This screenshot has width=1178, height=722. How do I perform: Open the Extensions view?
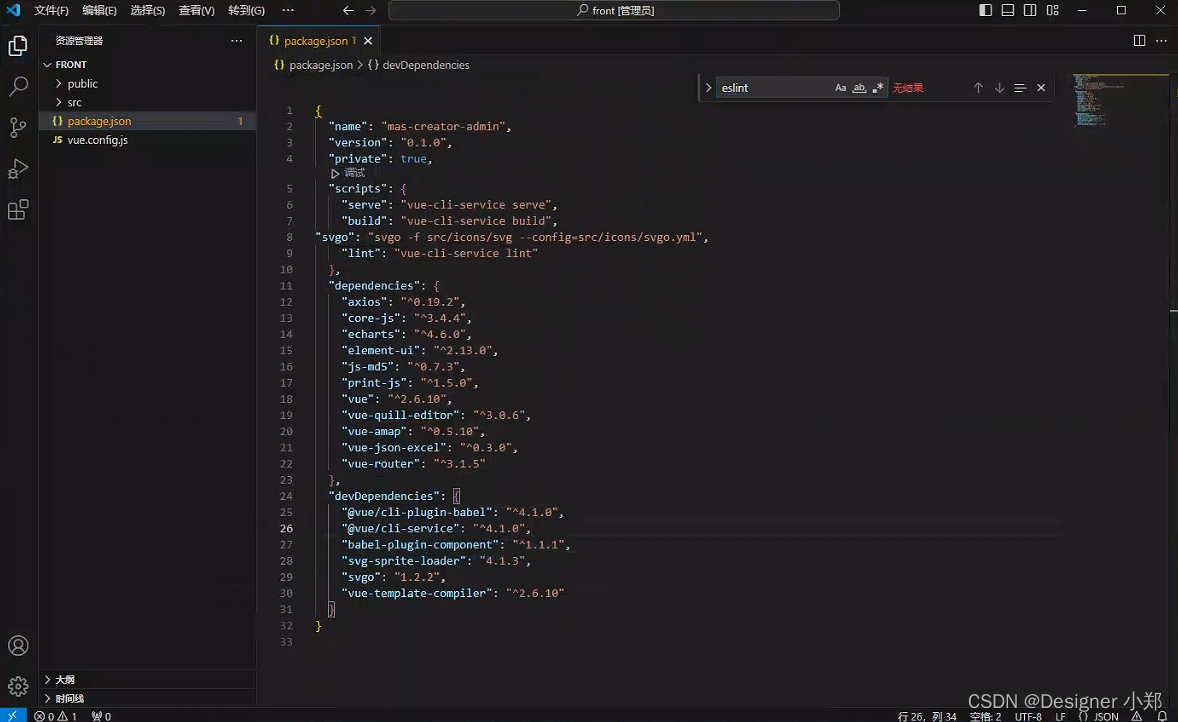click(18, 210)
